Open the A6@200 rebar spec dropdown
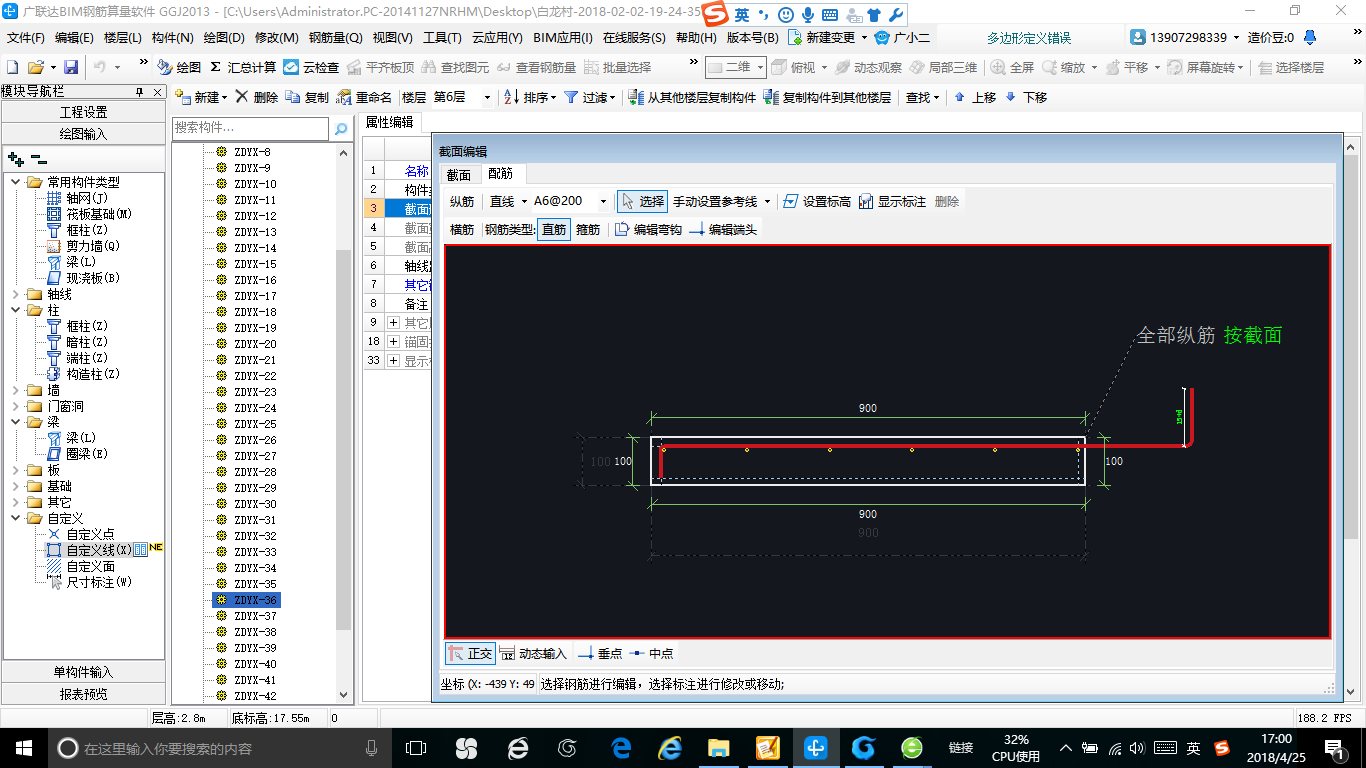Image resolution: width=1366 pixels, height=768 pixels. coord(603,201)
